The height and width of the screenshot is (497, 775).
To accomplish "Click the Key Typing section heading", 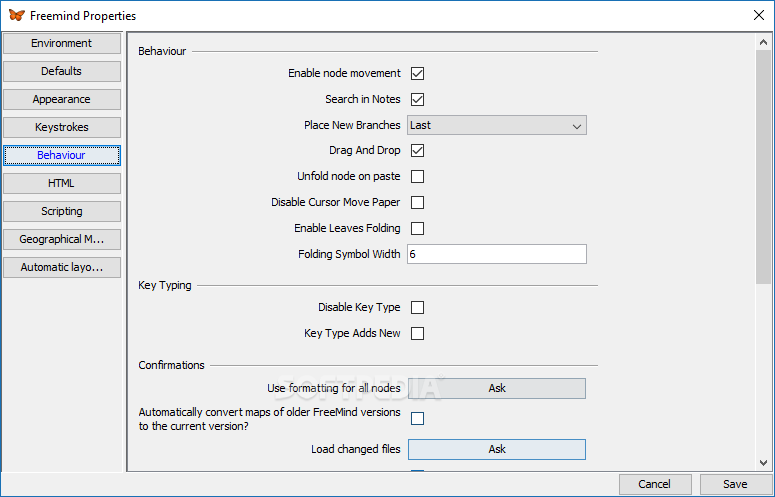I will [165, 286].
